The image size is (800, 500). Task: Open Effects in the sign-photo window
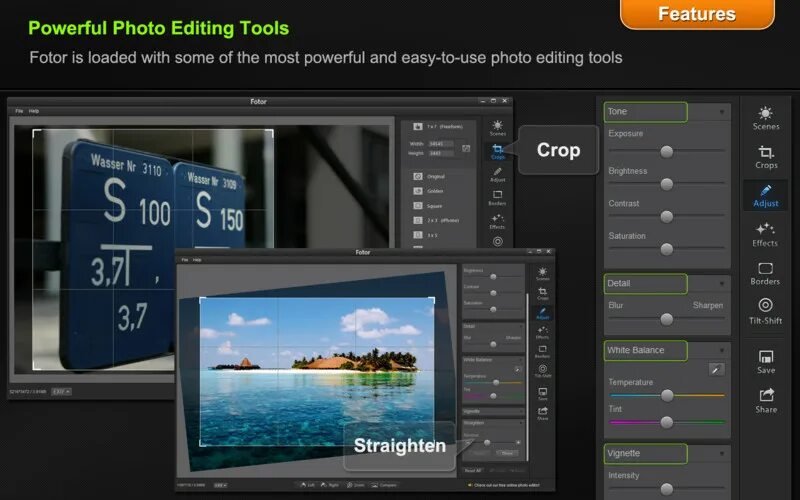[x=497, y=221]
